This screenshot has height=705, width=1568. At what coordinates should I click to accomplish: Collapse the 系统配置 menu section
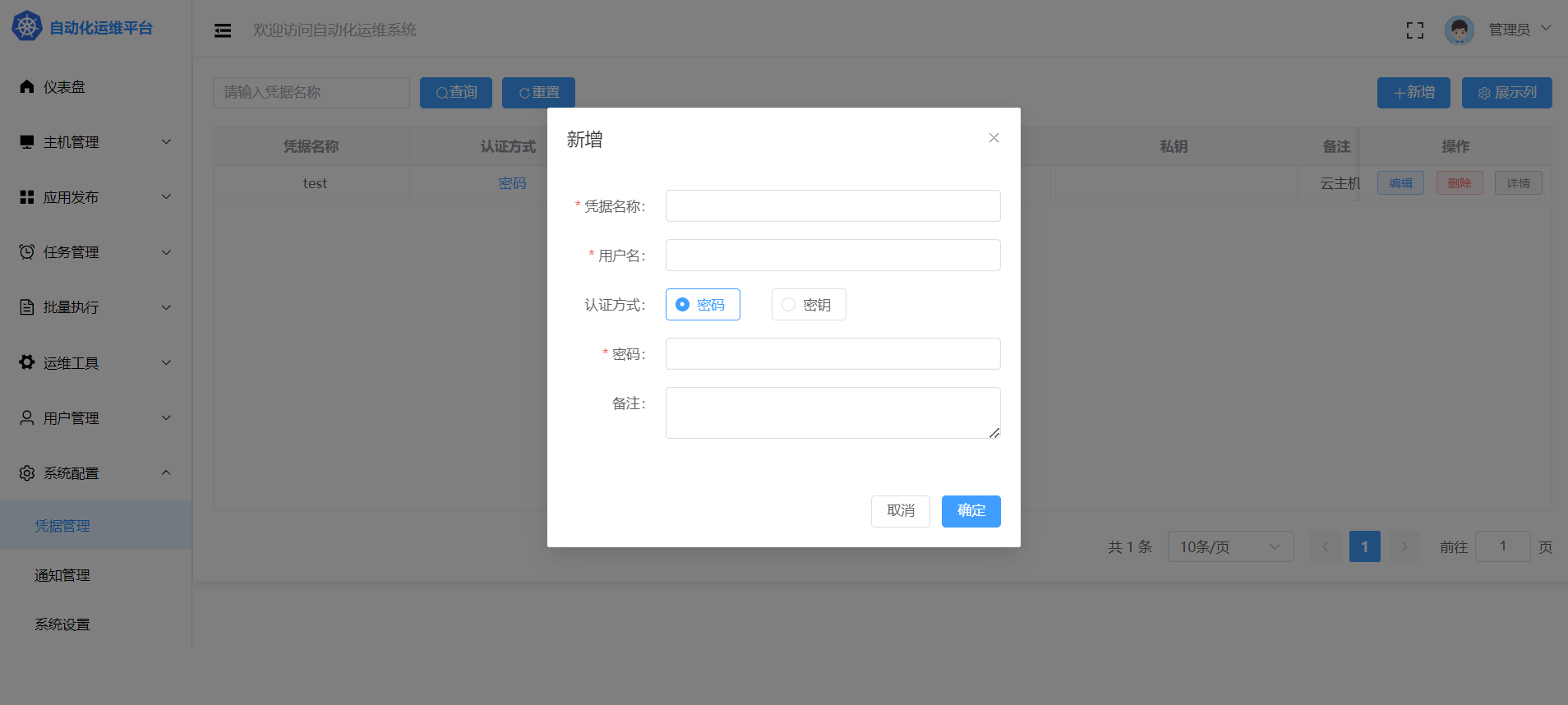[x=166, y=473]
